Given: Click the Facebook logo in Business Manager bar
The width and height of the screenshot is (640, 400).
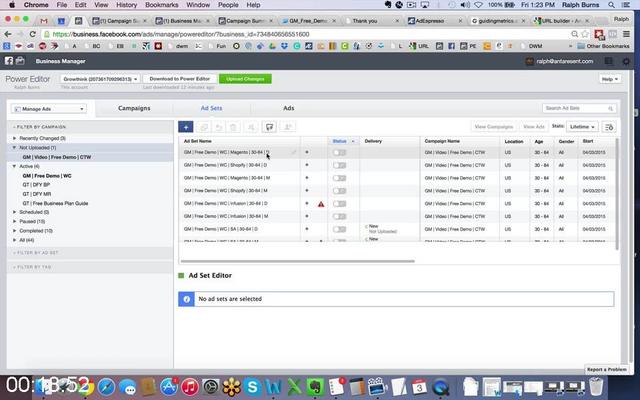Looking at the screenshot, I should 9,61.
